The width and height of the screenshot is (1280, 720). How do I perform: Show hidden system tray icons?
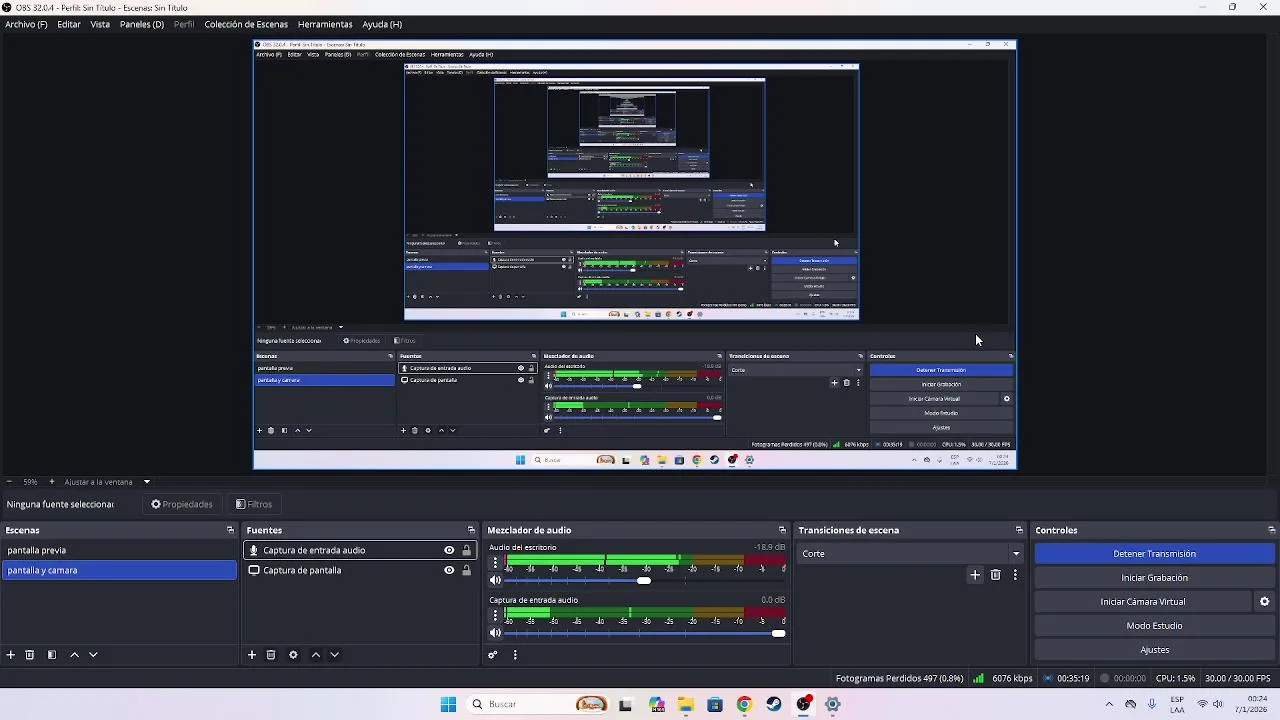pos(1108,704)
